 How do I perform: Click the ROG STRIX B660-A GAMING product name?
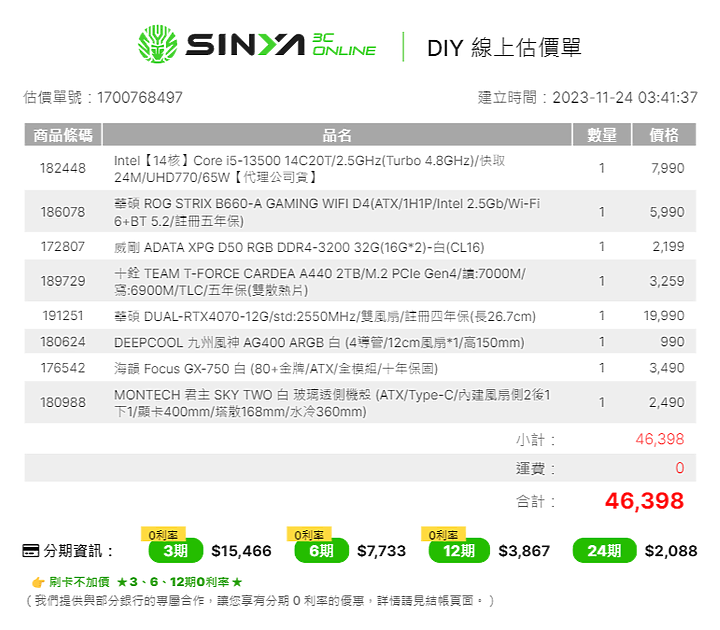click(327, 212)
